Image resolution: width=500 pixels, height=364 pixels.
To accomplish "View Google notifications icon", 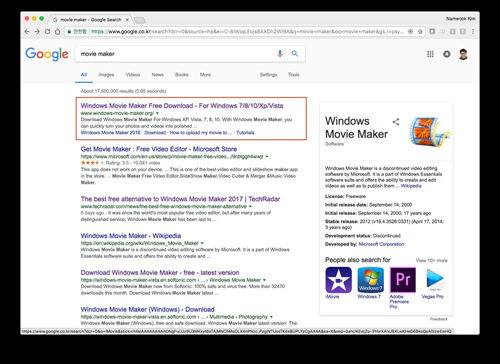I will (x=447, y=54).
